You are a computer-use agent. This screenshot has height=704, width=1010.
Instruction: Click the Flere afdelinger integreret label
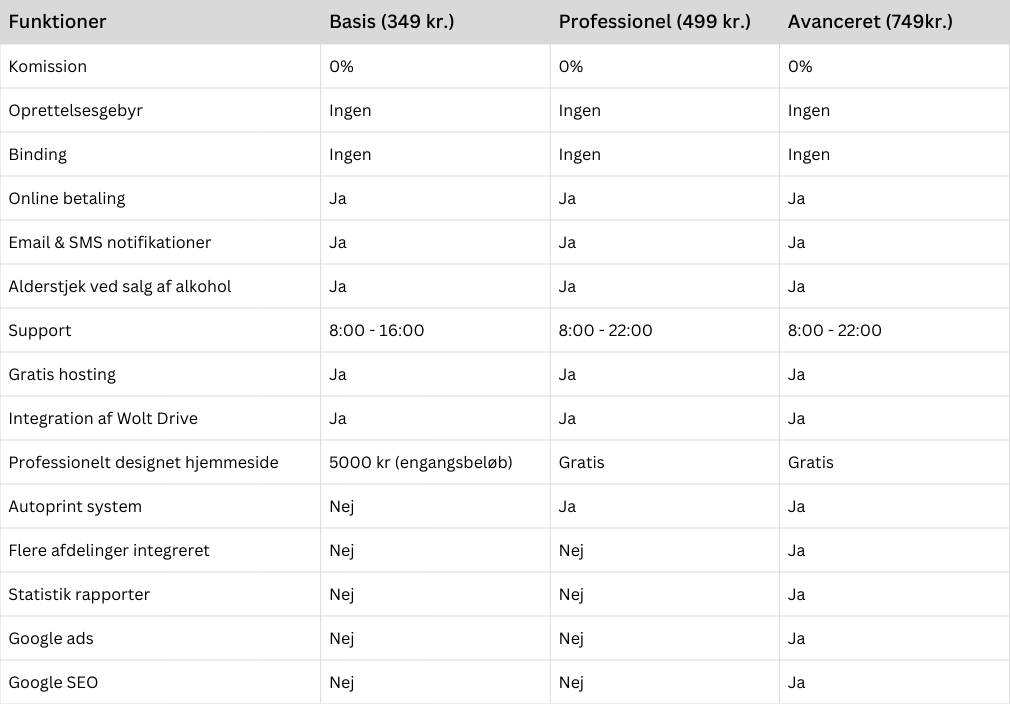pyautogui.click(x=109, y=550)
